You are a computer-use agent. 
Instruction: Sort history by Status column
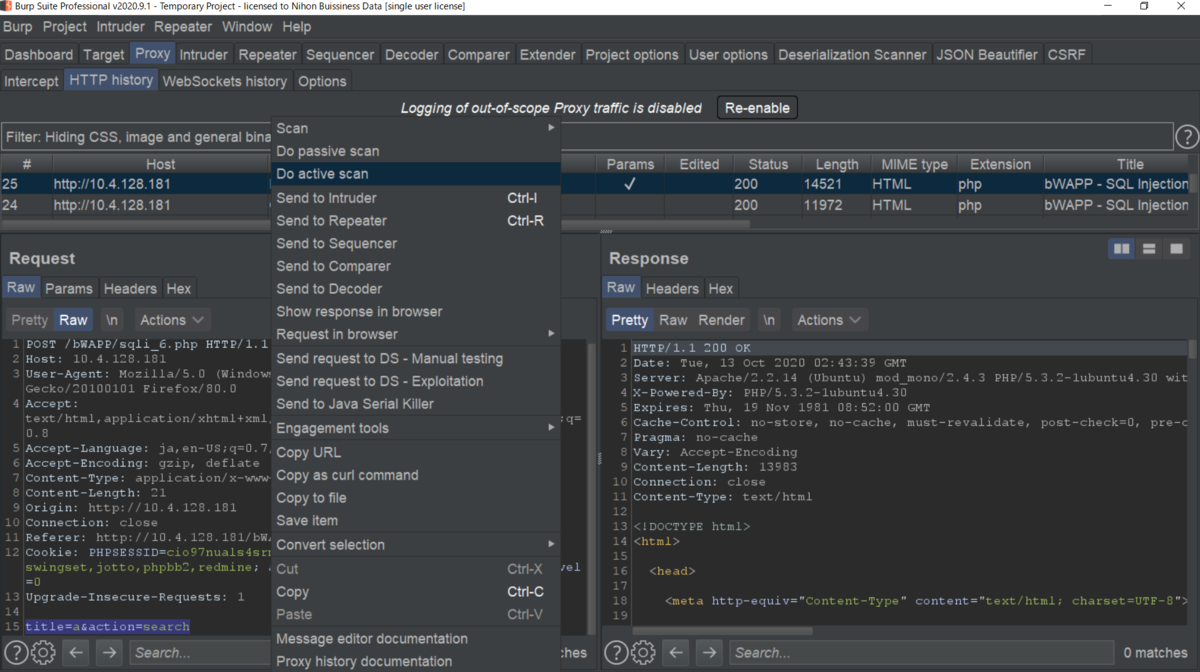[x=768, y=164]
